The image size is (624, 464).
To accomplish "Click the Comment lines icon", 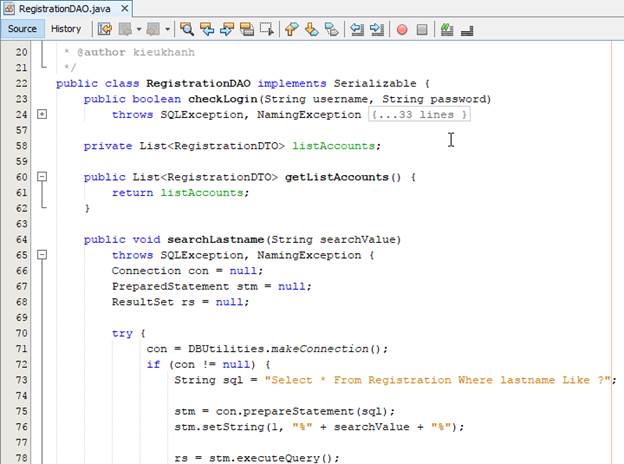I will coord(447,29).
